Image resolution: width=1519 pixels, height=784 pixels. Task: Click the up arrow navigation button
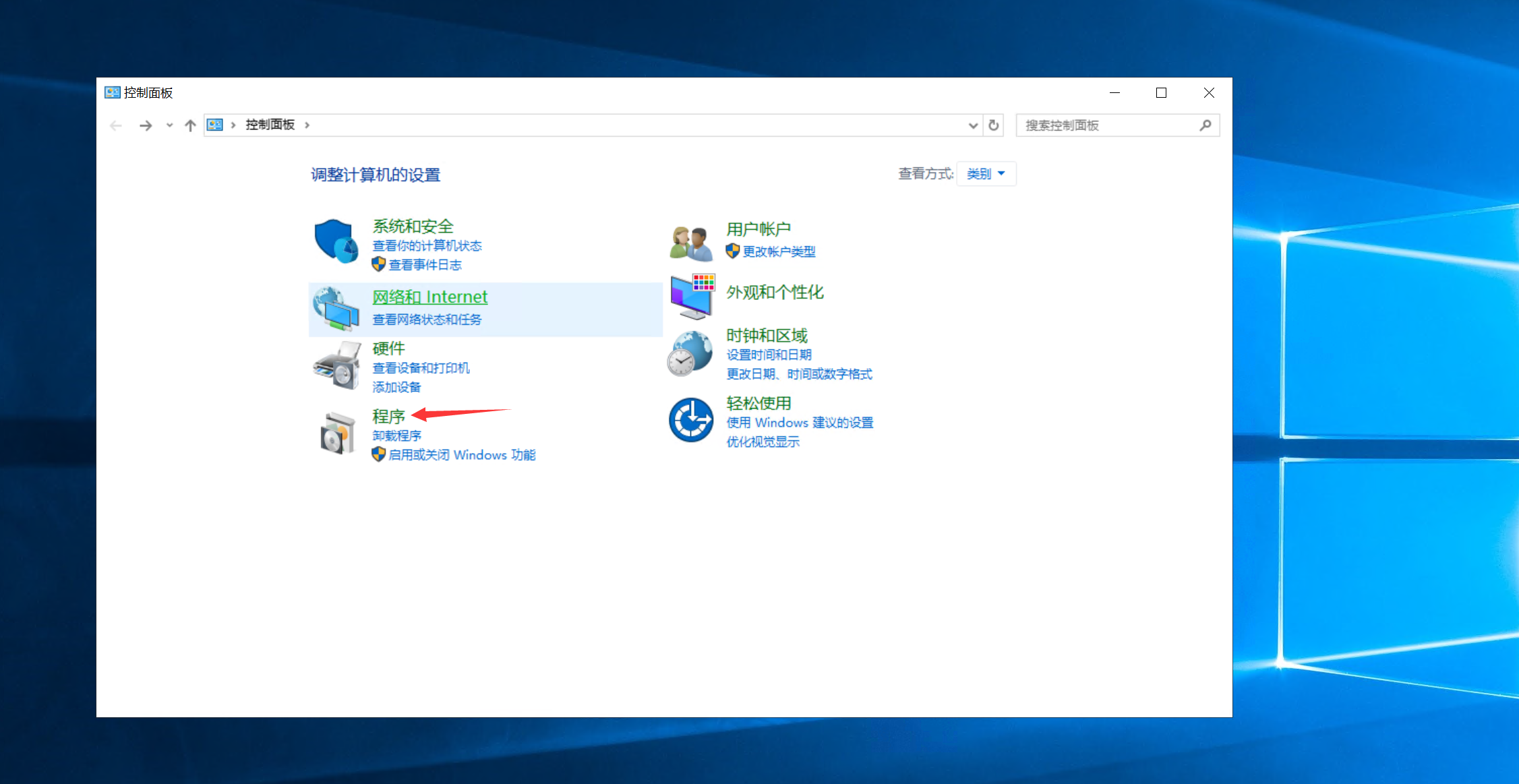(190, 125)
